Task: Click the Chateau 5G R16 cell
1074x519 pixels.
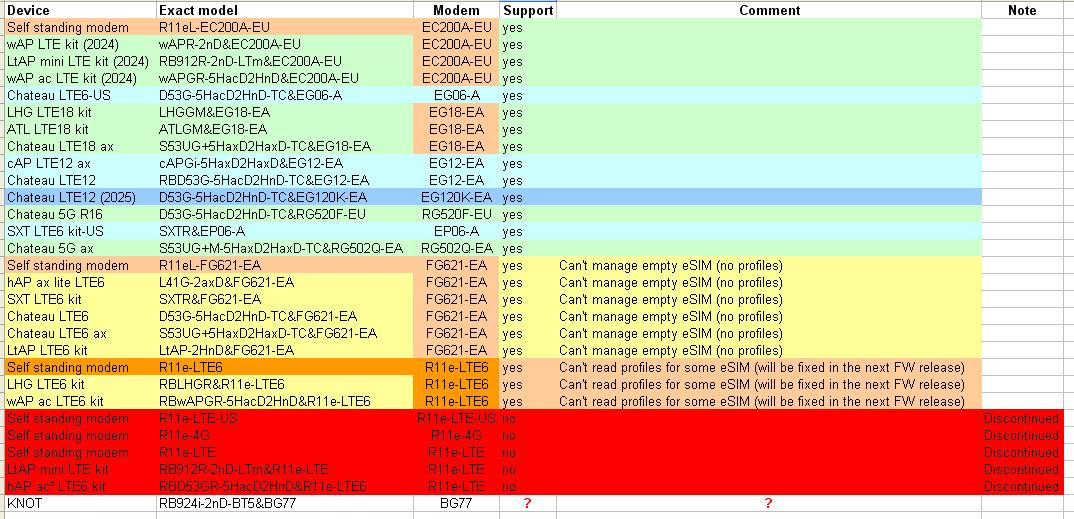Action: click(78, 214)
